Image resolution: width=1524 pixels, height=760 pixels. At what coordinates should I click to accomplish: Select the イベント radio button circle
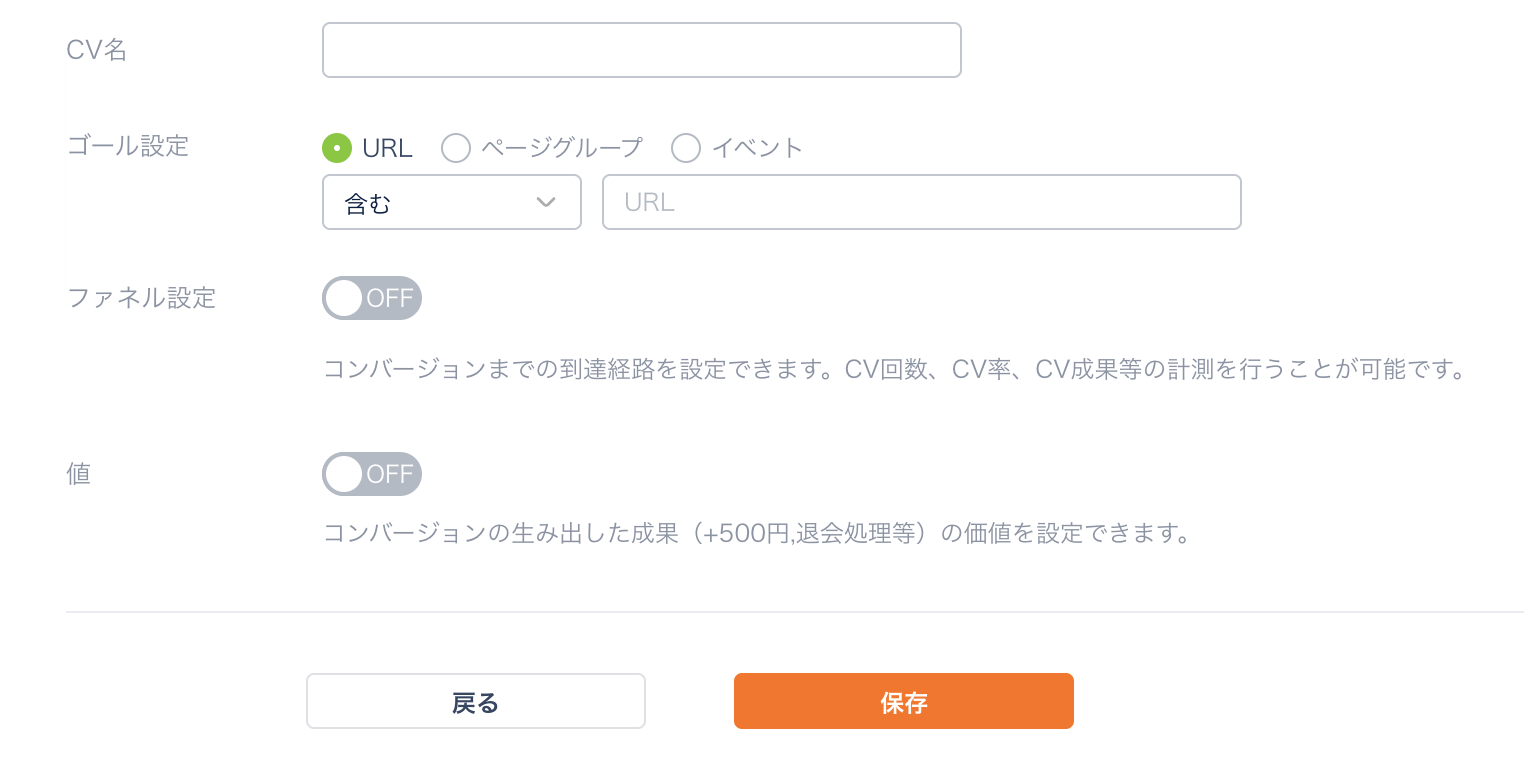tap(686, 148)
